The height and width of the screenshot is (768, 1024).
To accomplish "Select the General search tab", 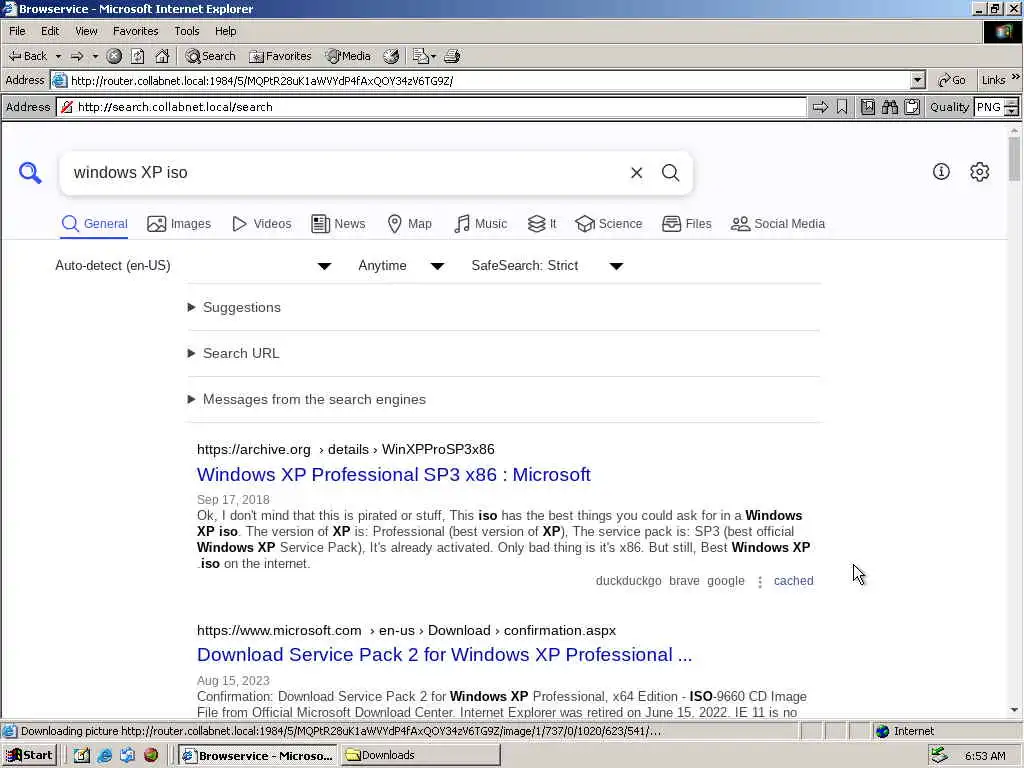I will (95, 224).
